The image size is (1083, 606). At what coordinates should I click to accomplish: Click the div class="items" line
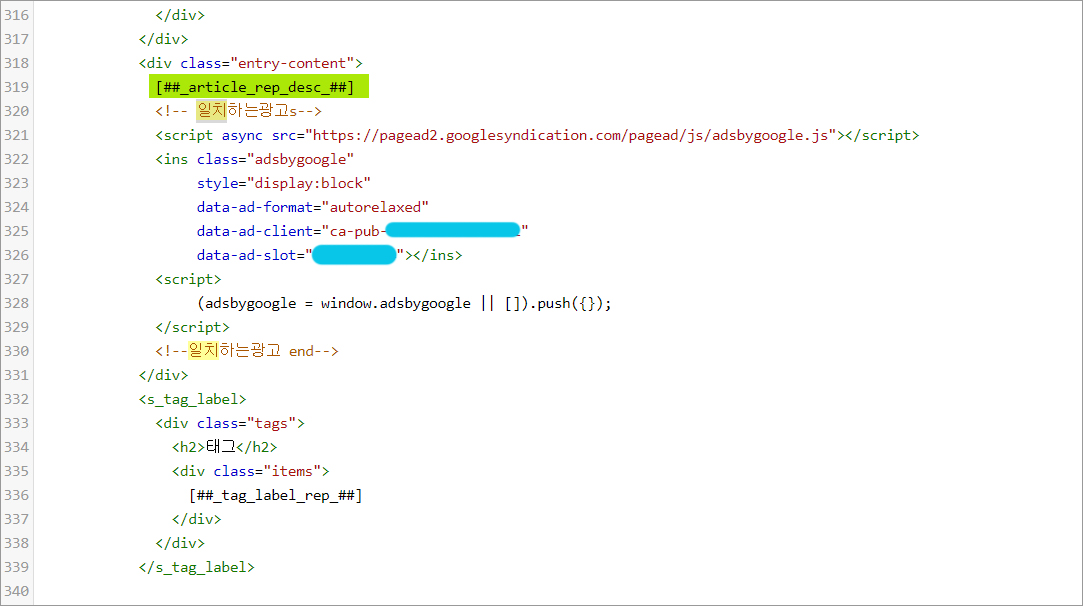[x=251, y=471]
